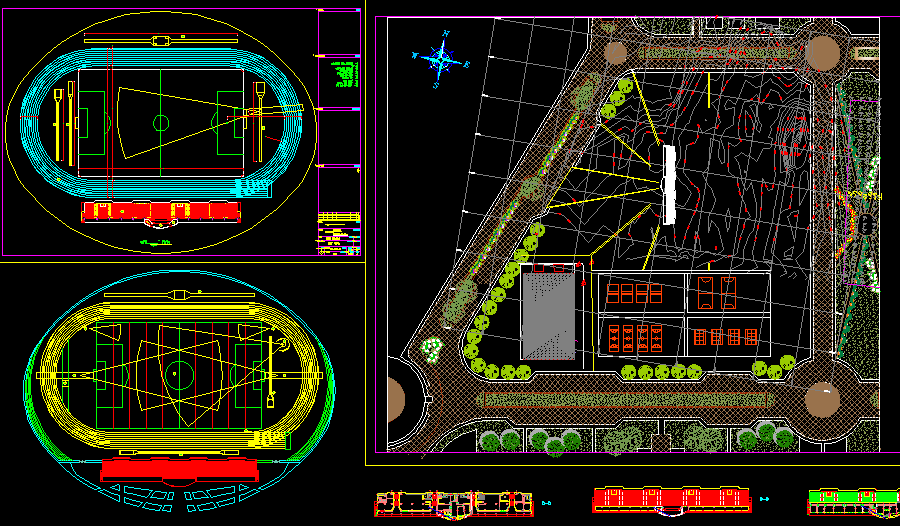Image resolution: width=900 pixels, height=526 pixels.
Task: Select the white elongated block in site plan center
Action: click(669, 184)
